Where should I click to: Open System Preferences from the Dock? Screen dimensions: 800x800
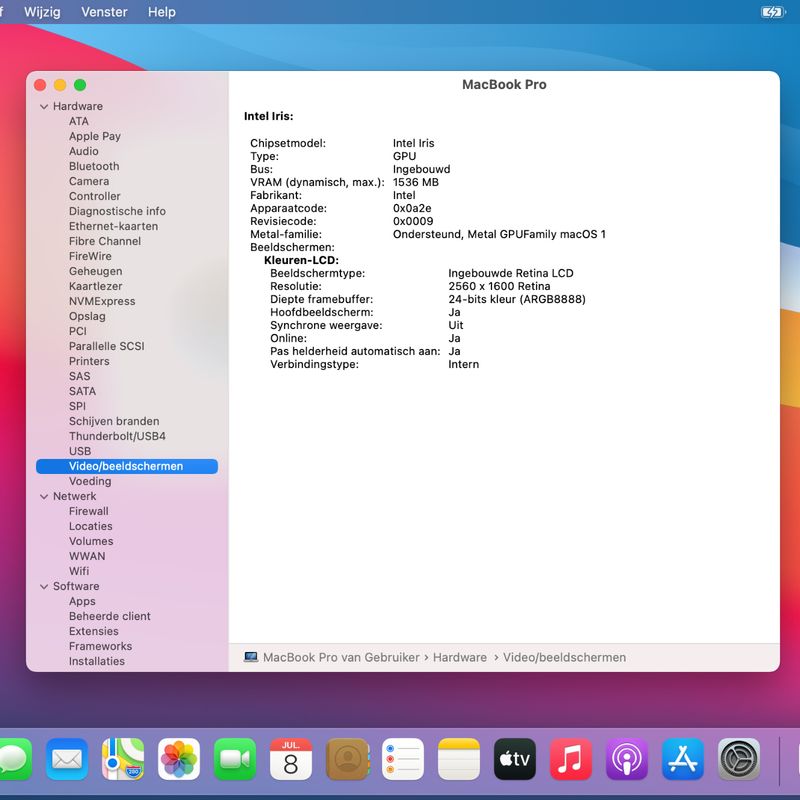(x=739, y=759)
